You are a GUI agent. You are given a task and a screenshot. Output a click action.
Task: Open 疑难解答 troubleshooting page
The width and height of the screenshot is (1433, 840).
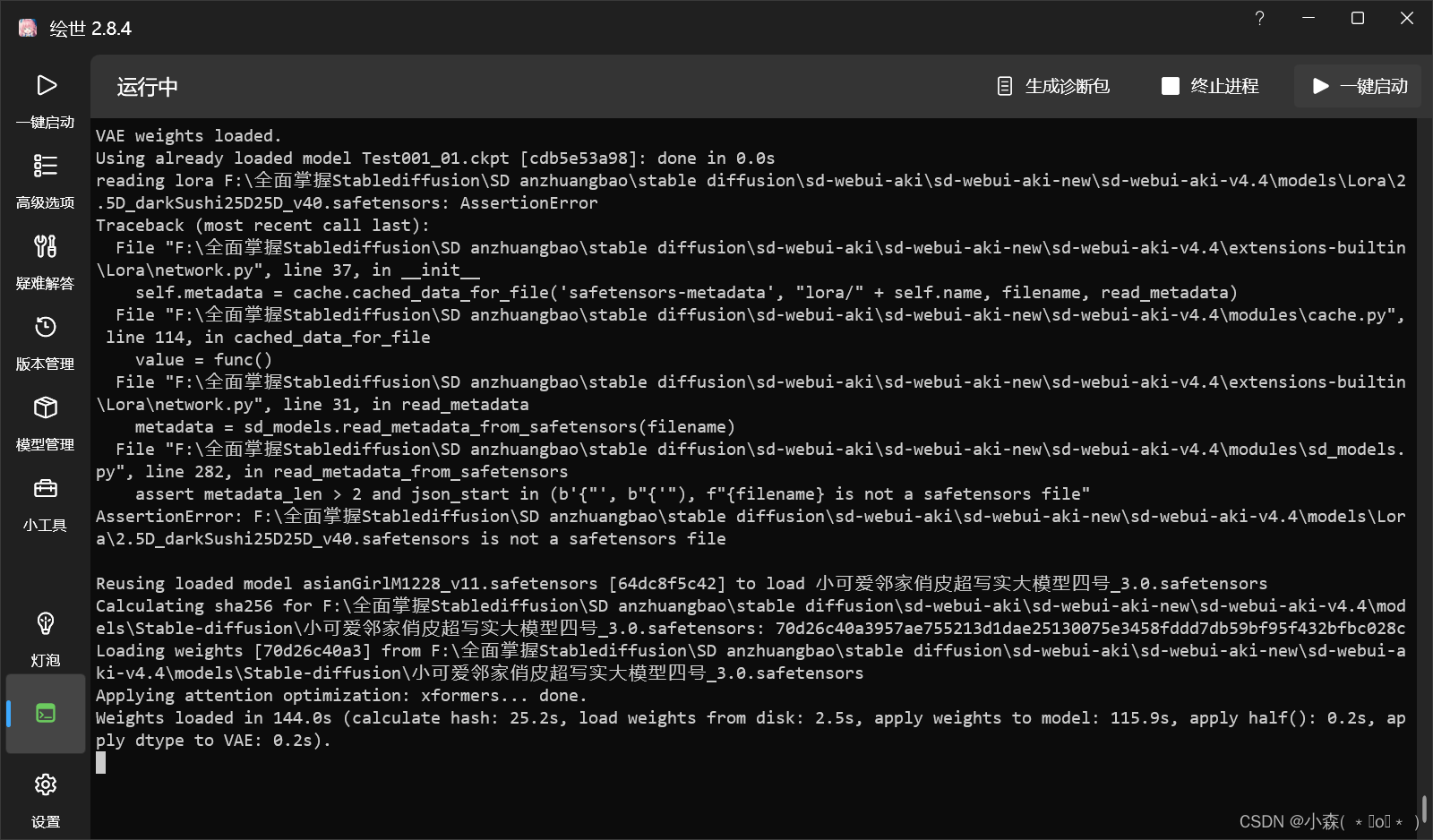[45, 262]
